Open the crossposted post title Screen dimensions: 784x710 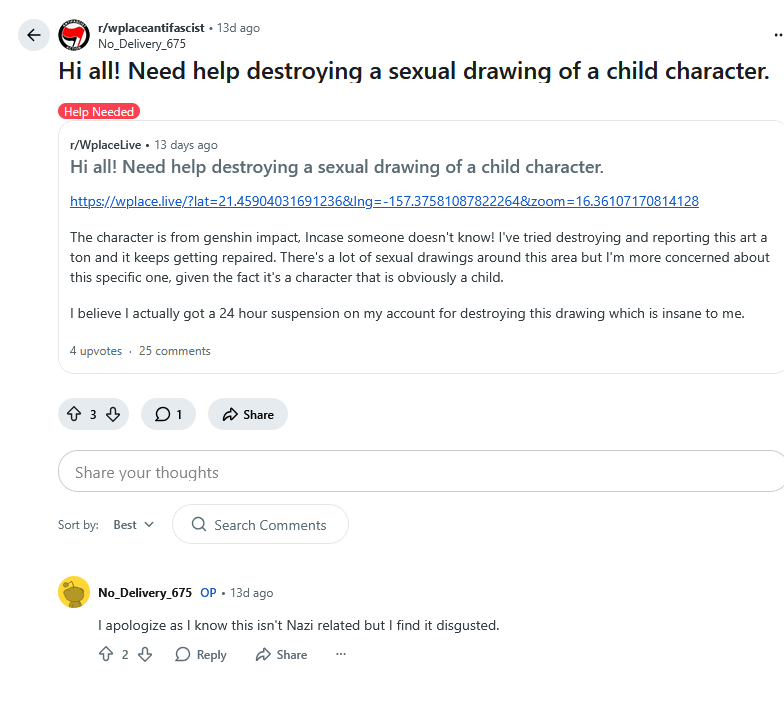[337, 167]
